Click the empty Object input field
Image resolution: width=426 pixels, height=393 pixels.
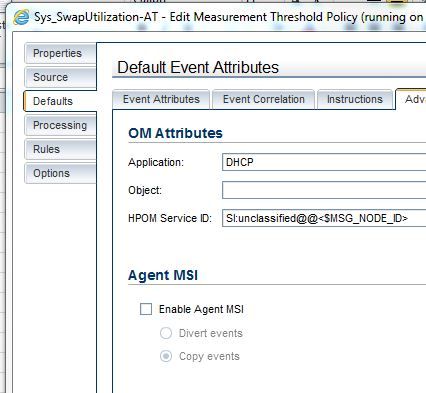pyautogui.click(x=324, y=190)
